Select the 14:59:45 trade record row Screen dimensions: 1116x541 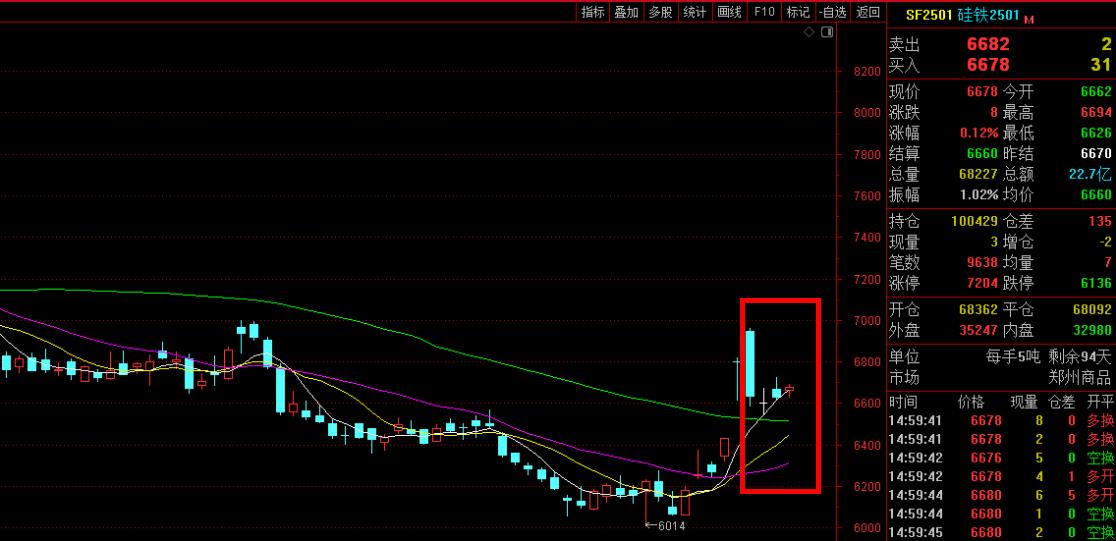coord(1000,531)
